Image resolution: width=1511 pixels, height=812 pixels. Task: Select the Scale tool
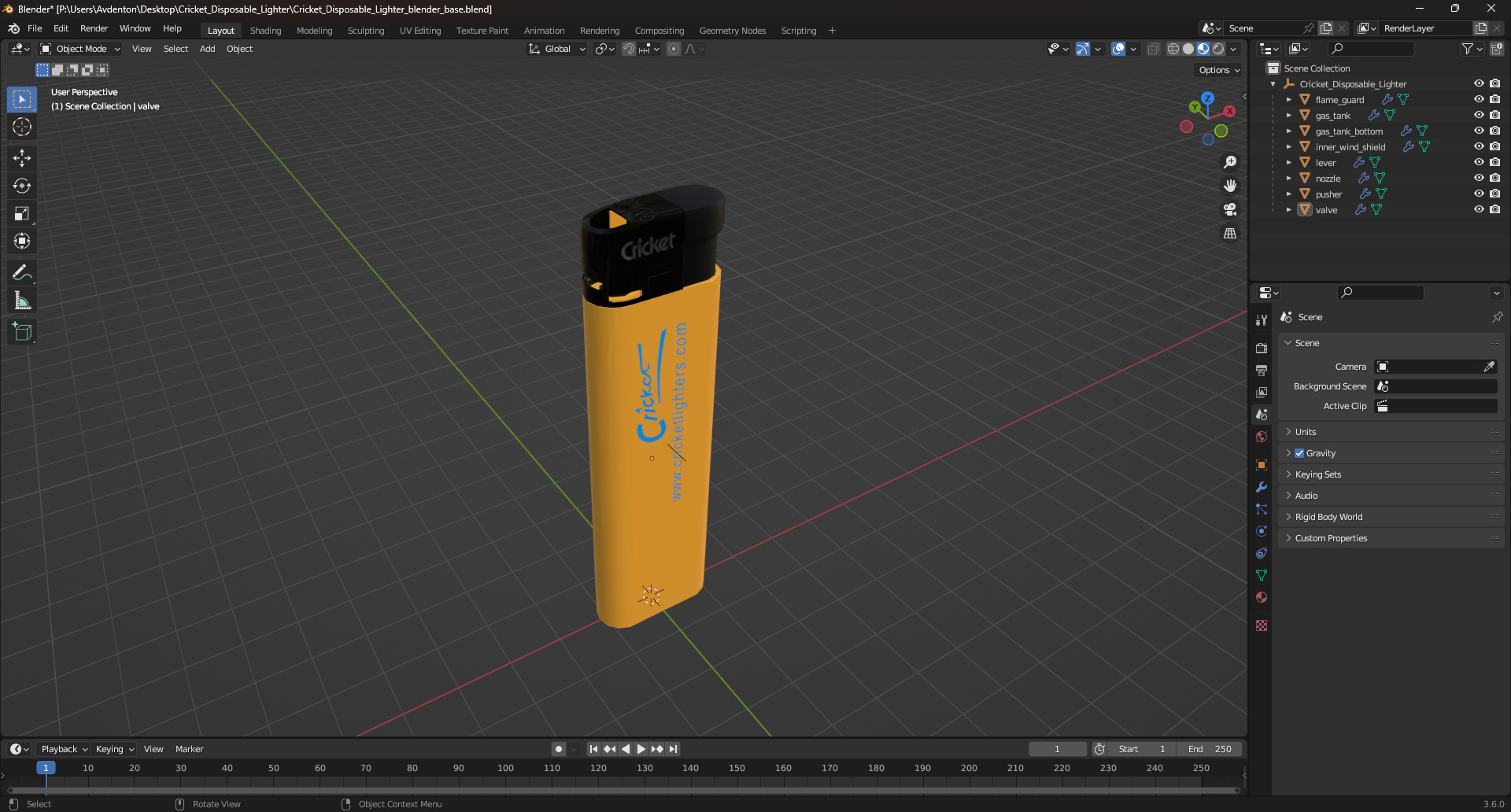click(22, 213)
